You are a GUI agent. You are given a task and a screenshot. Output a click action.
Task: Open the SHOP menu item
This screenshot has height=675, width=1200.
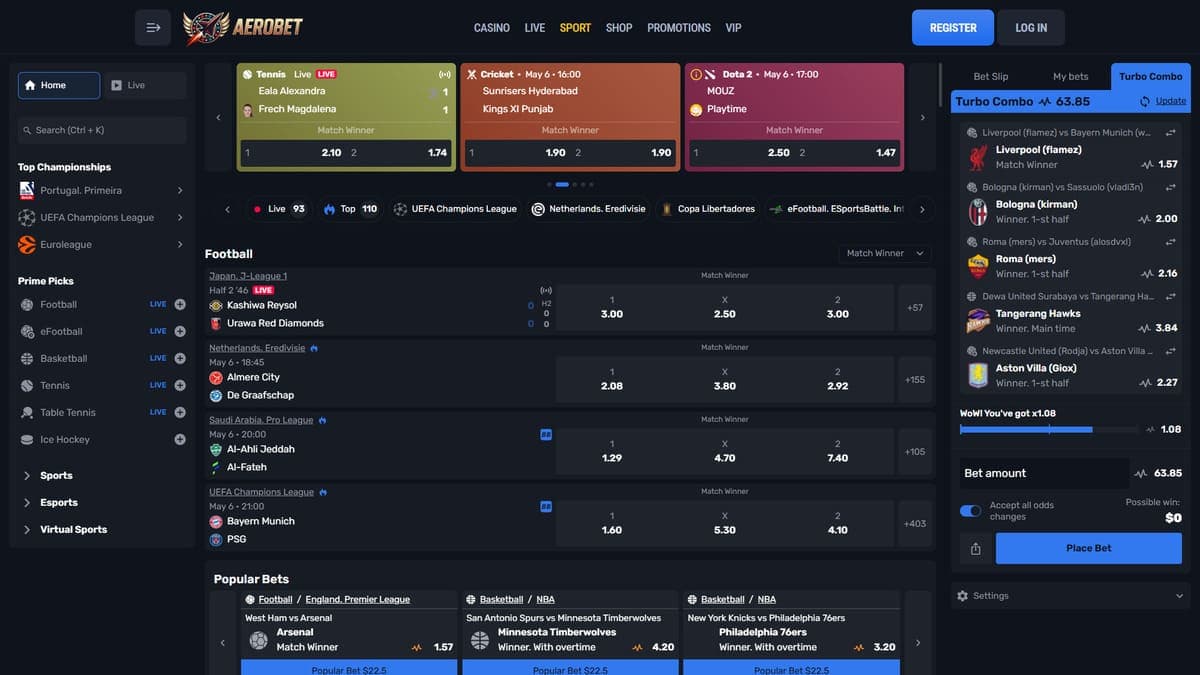619,28
